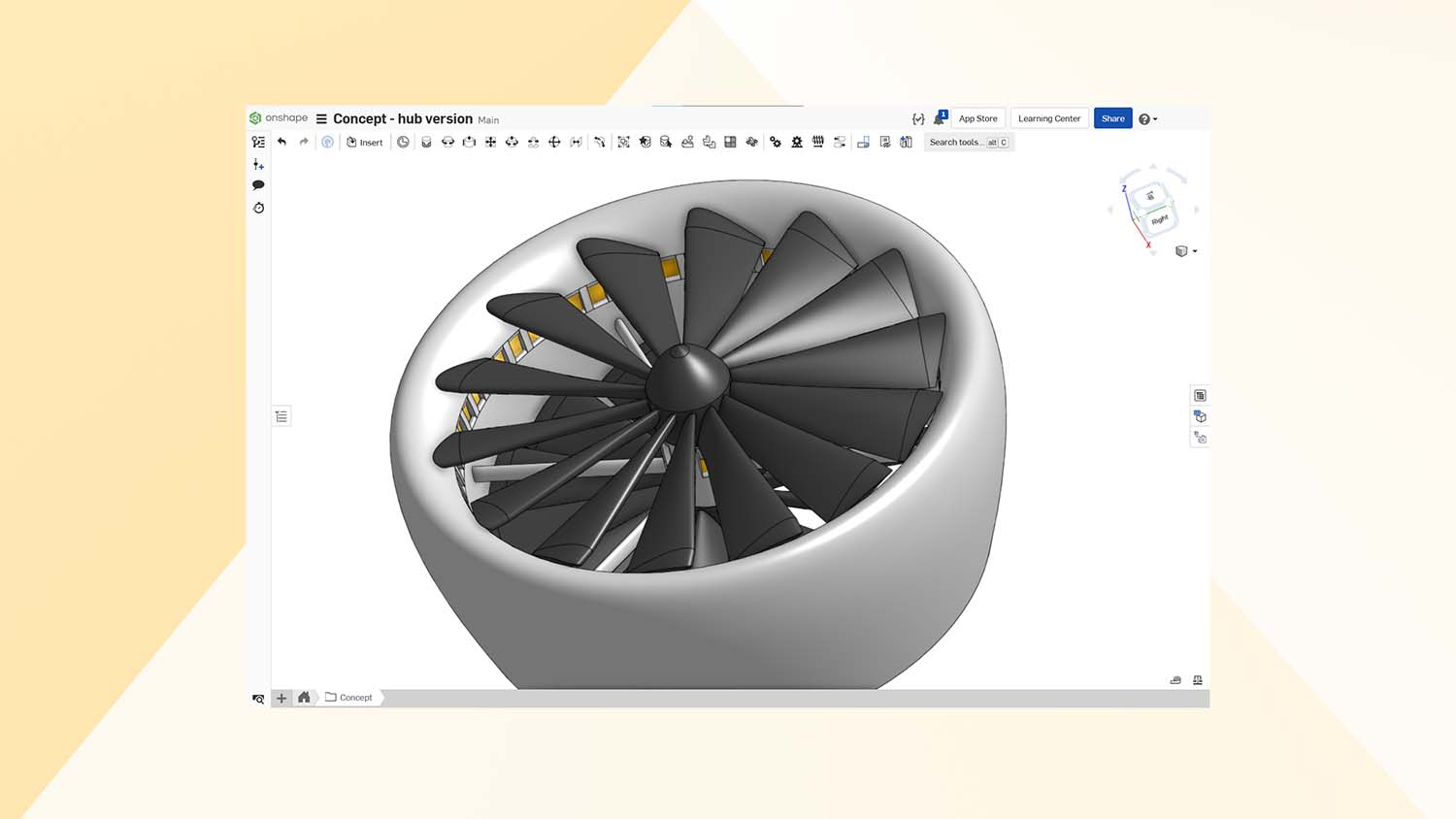Click the blue Share button

point(1112,118)
